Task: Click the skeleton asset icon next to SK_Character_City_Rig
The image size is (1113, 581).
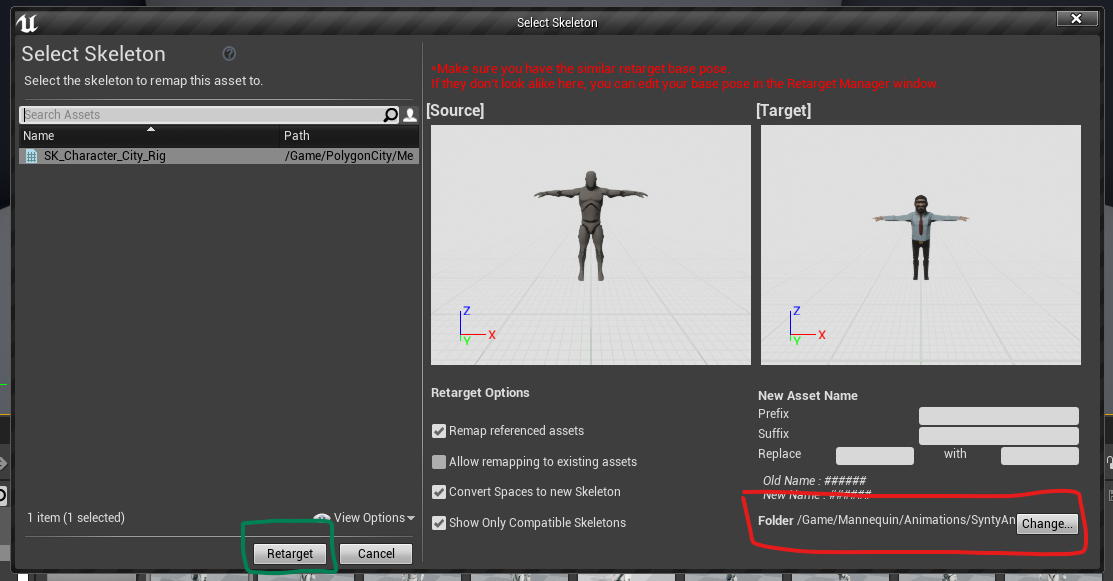Action: coord(29,155)
